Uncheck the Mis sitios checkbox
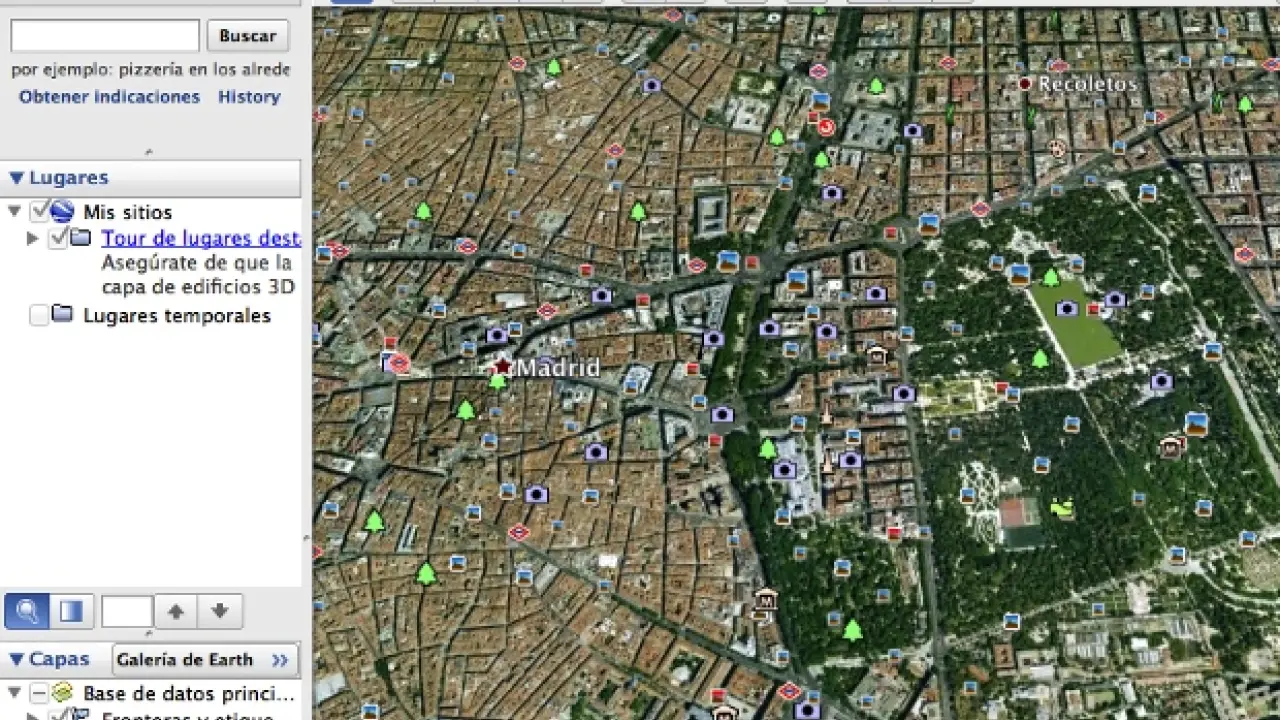1280x720 pixels. pyautogui.click(x=40, y=212)
